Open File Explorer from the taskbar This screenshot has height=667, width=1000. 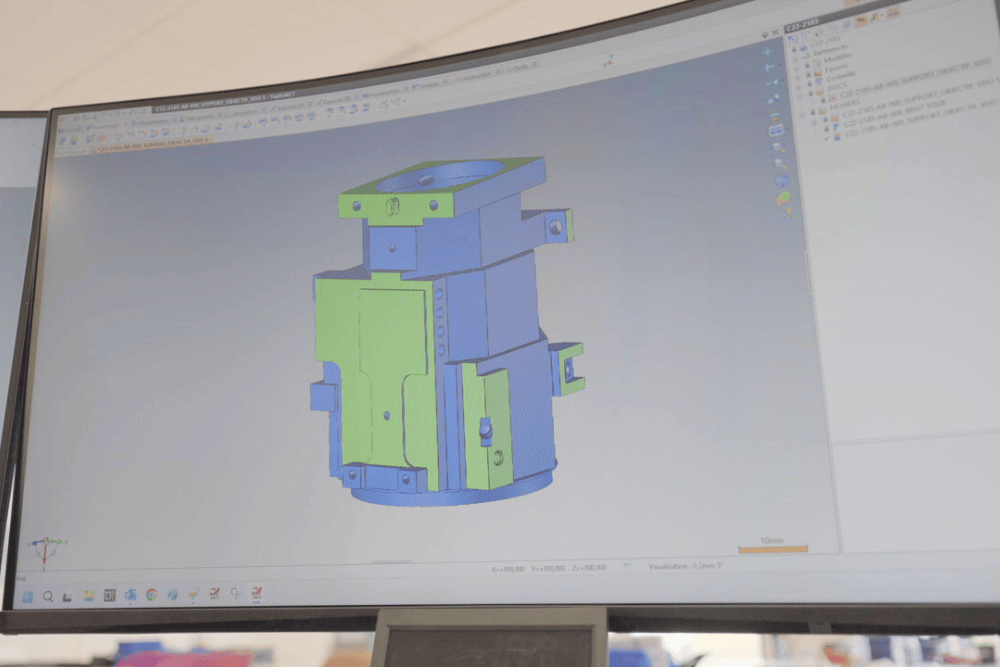(x=88, y=595)
